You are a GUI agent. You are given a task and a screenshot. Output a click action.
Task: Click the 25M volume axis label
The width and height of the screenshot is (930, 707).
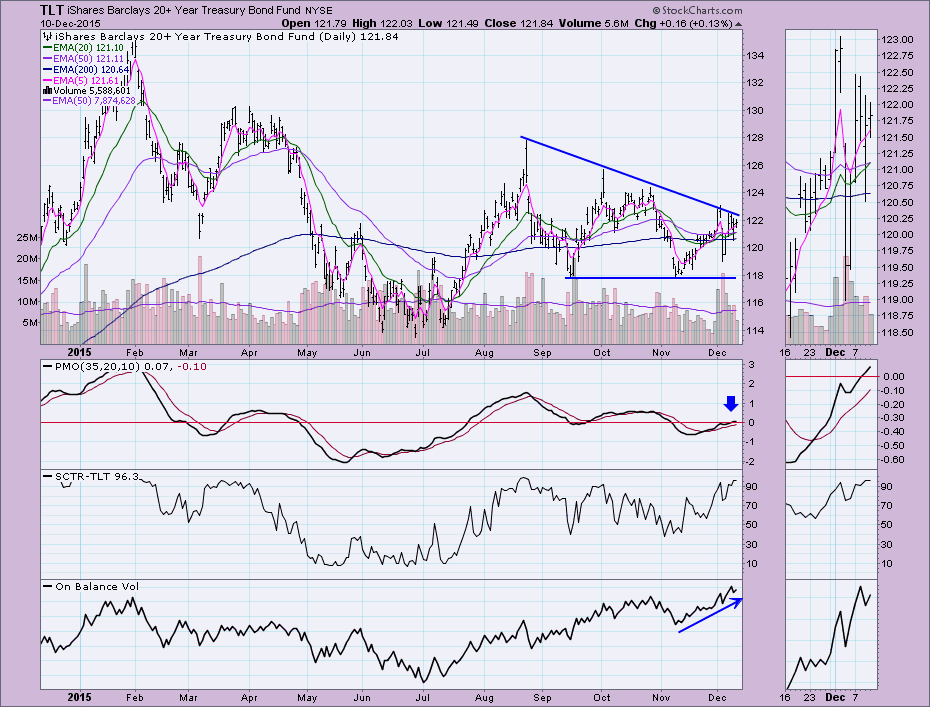click(x=28, y=238)
